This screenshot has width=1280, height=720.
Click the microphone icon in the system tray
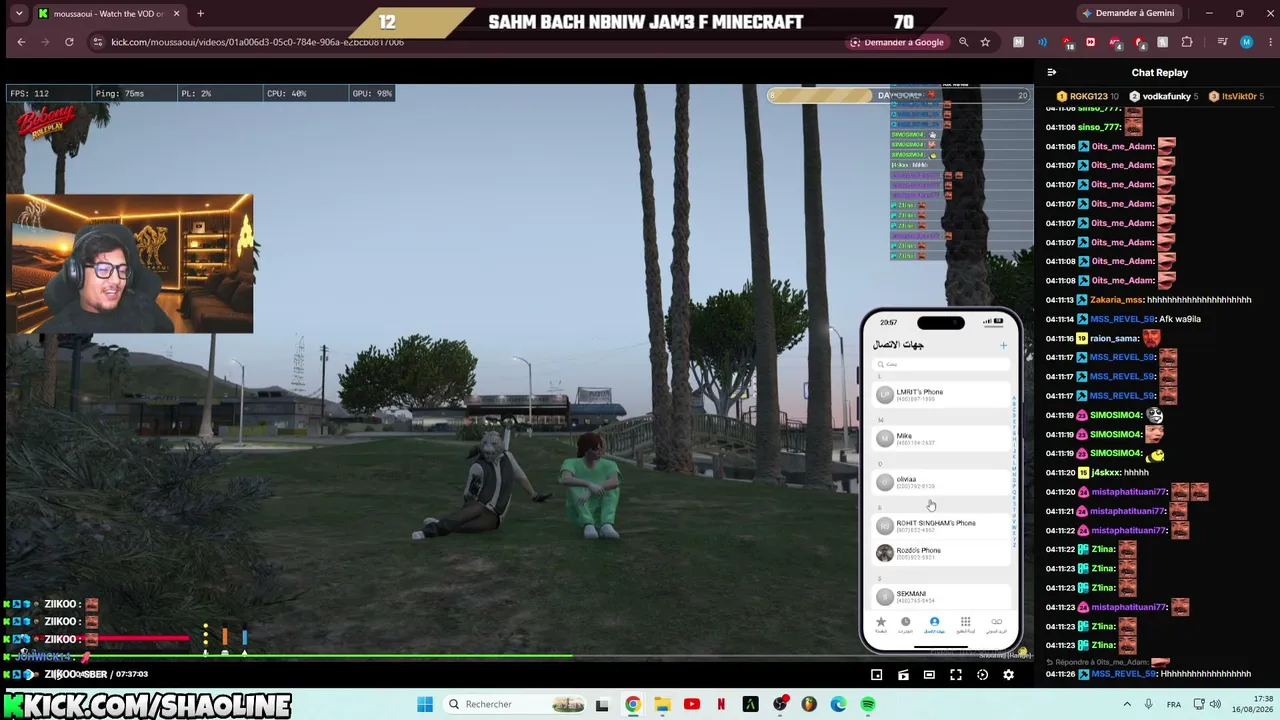(x=1148, y=704)
